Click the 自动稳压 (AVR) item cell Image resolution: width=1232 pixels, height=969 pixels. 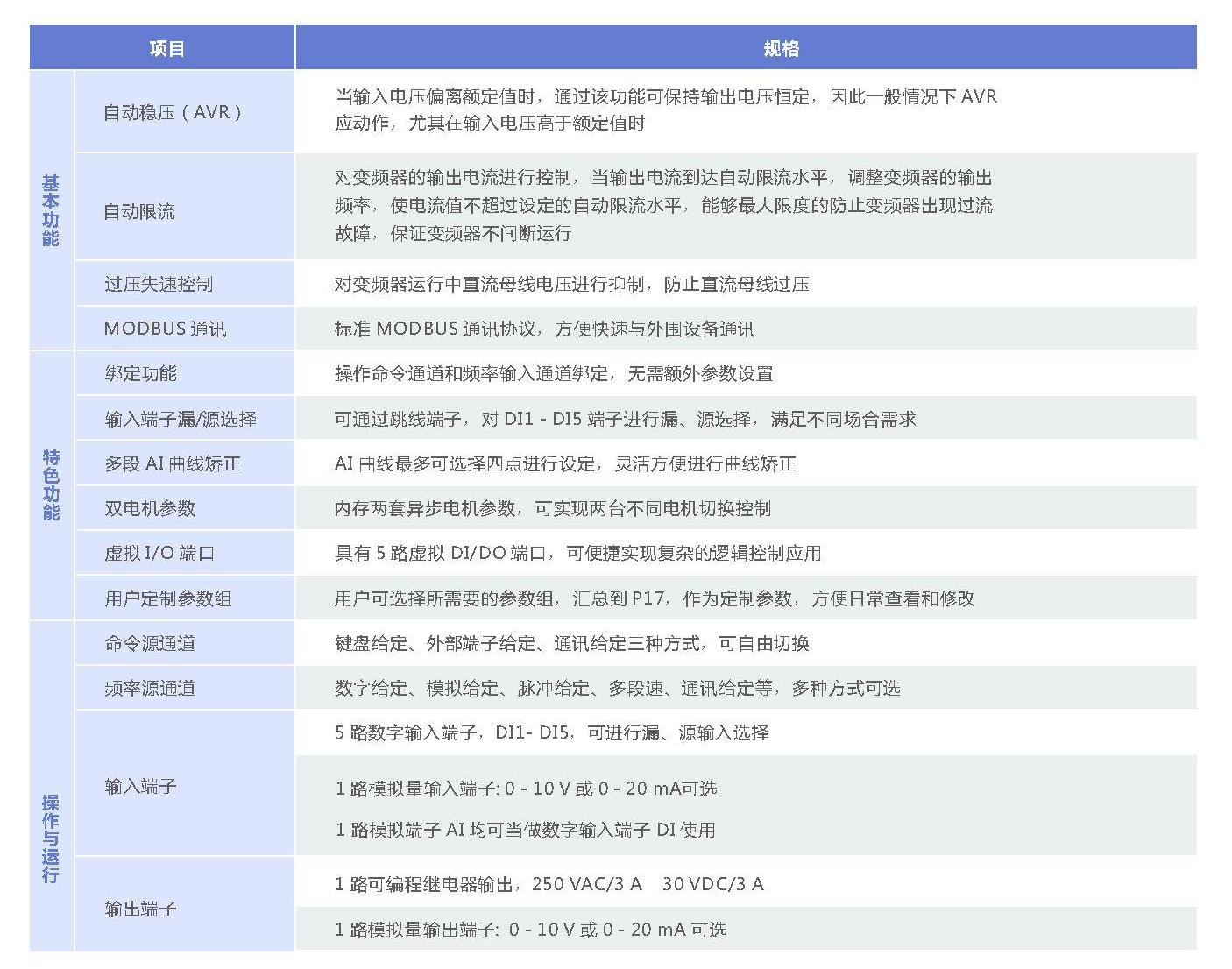[x=173, y=112]
